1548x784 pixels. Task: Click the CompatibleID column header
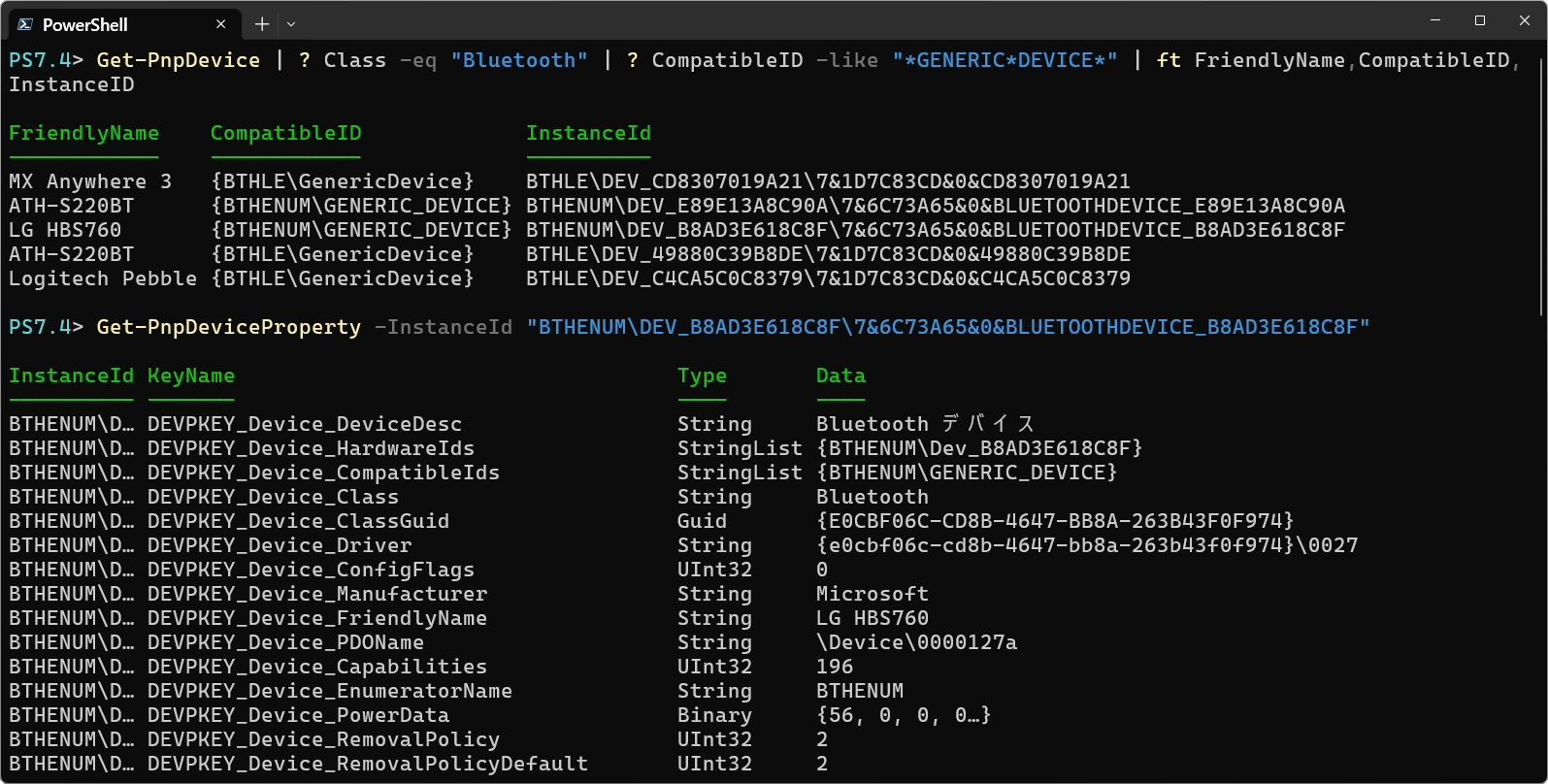click(285, 133)
